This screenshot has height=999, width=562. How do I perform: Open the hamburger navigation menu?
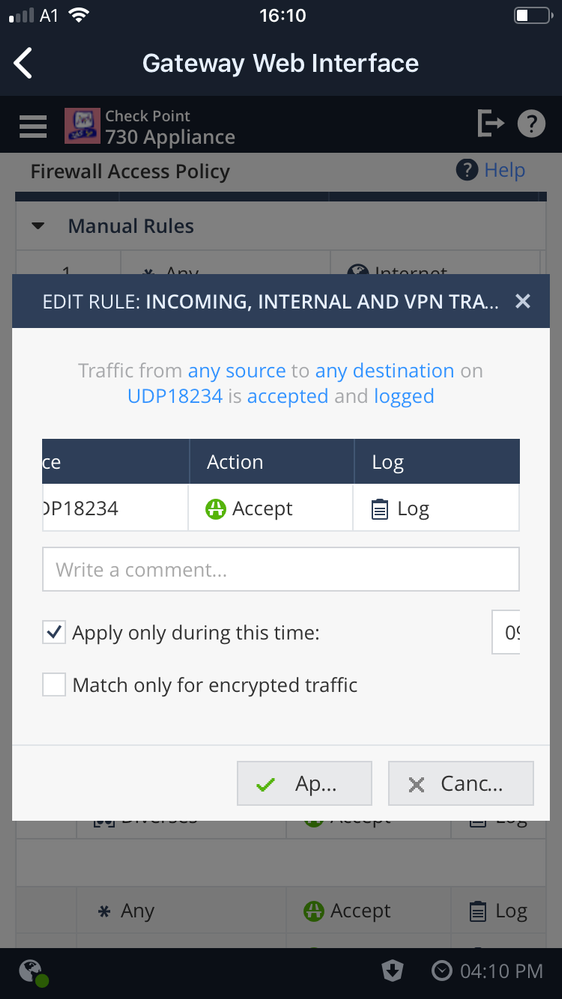click(x=32, y=126)
